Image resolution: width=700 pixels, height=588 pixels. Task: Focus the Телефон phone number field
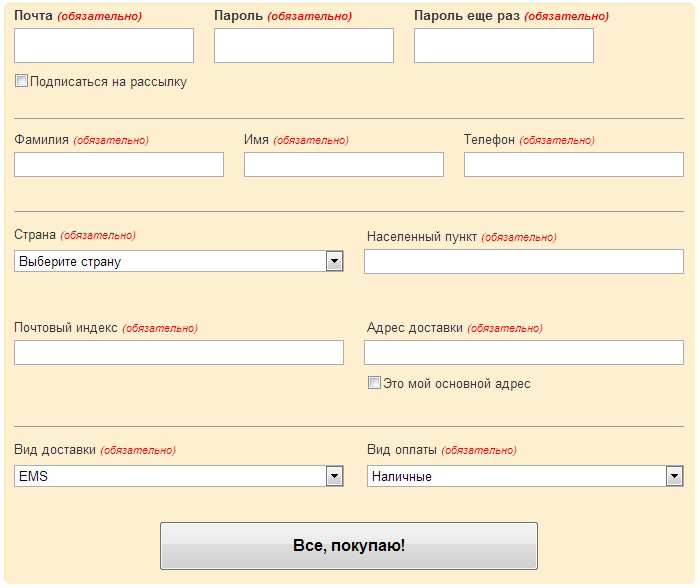pyautogui.click(x=574, y=165)
